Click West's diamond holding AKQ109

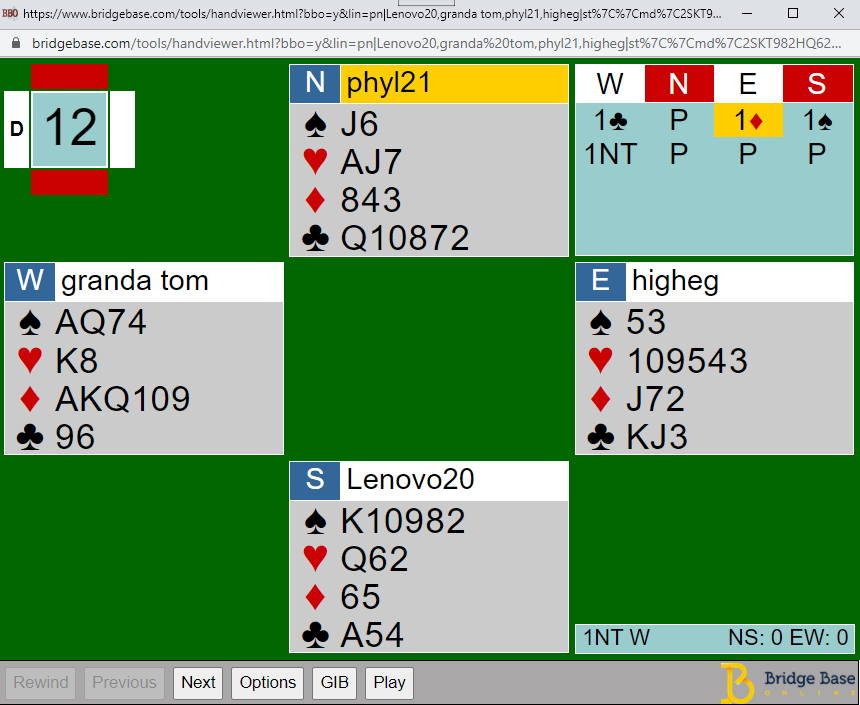point(123,399)
